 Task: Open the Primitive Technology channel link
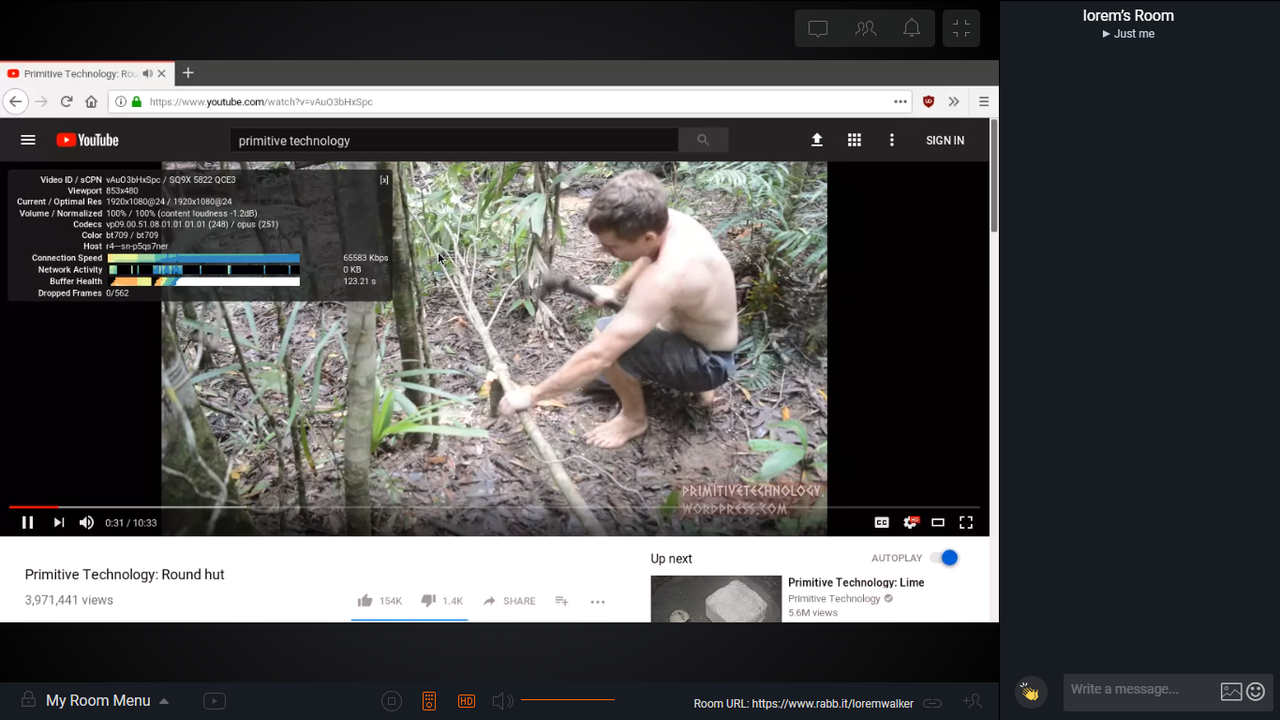834,599
